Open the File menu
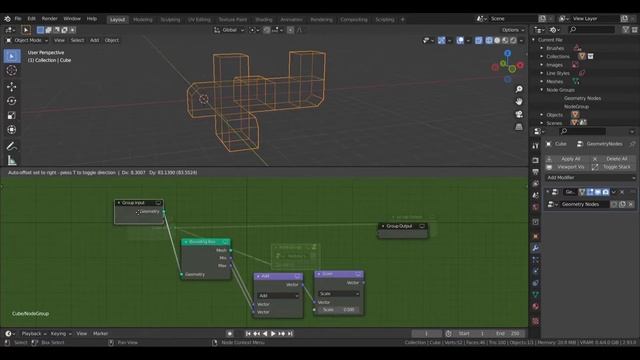 click(18, 19)
